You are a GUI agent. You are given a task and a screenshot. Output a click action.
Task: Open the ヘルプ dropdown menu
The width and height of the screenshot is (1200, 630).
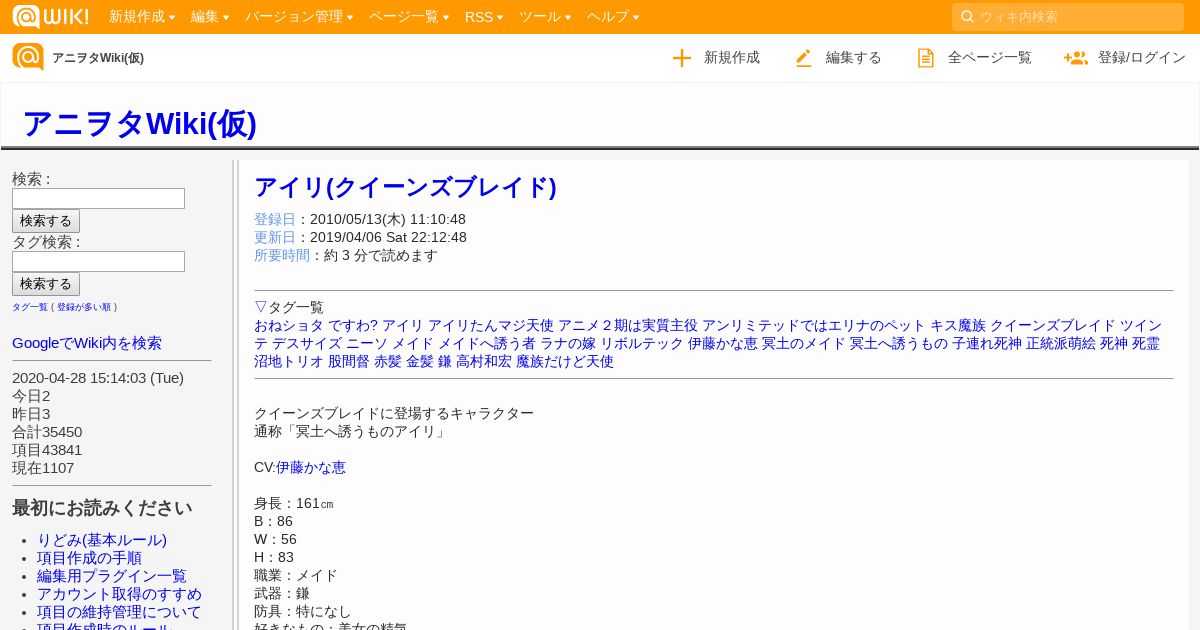(x=613, y=17)
